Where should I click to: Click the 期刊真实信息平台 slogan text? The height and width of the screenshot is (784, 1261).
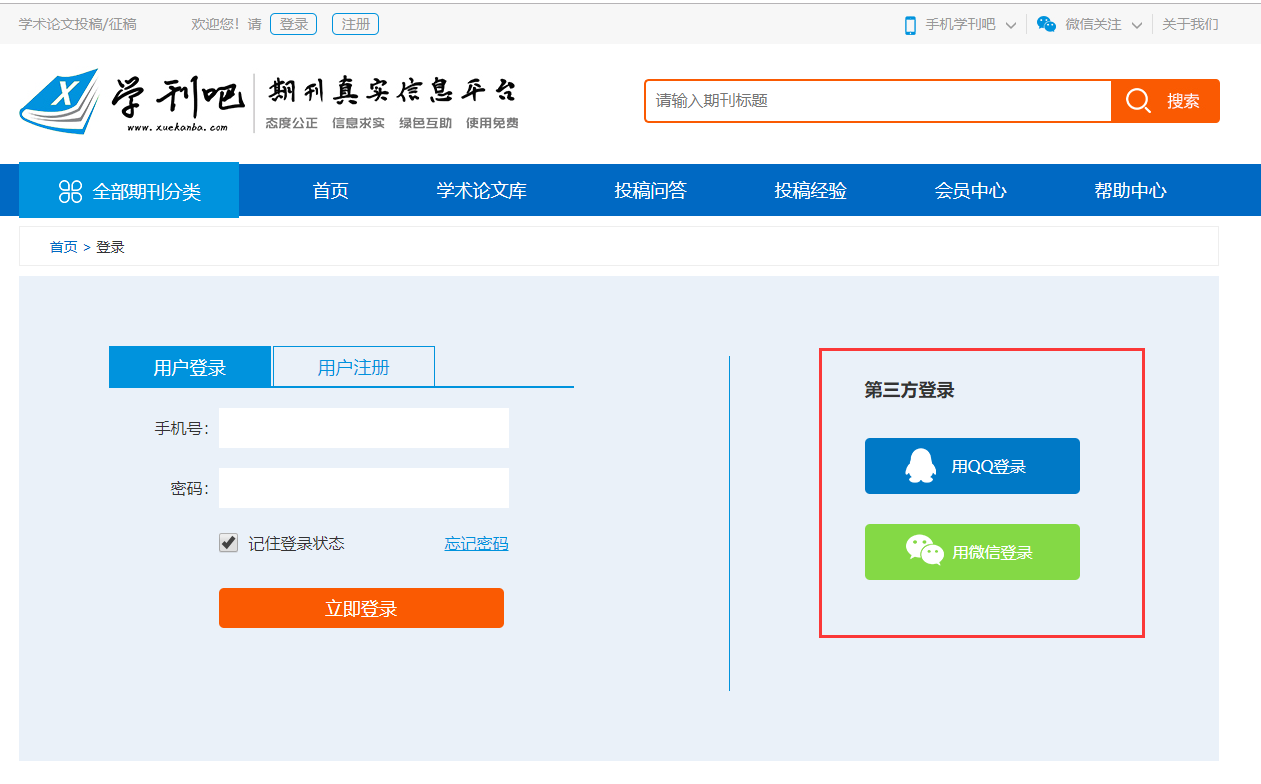click(393, 92)
